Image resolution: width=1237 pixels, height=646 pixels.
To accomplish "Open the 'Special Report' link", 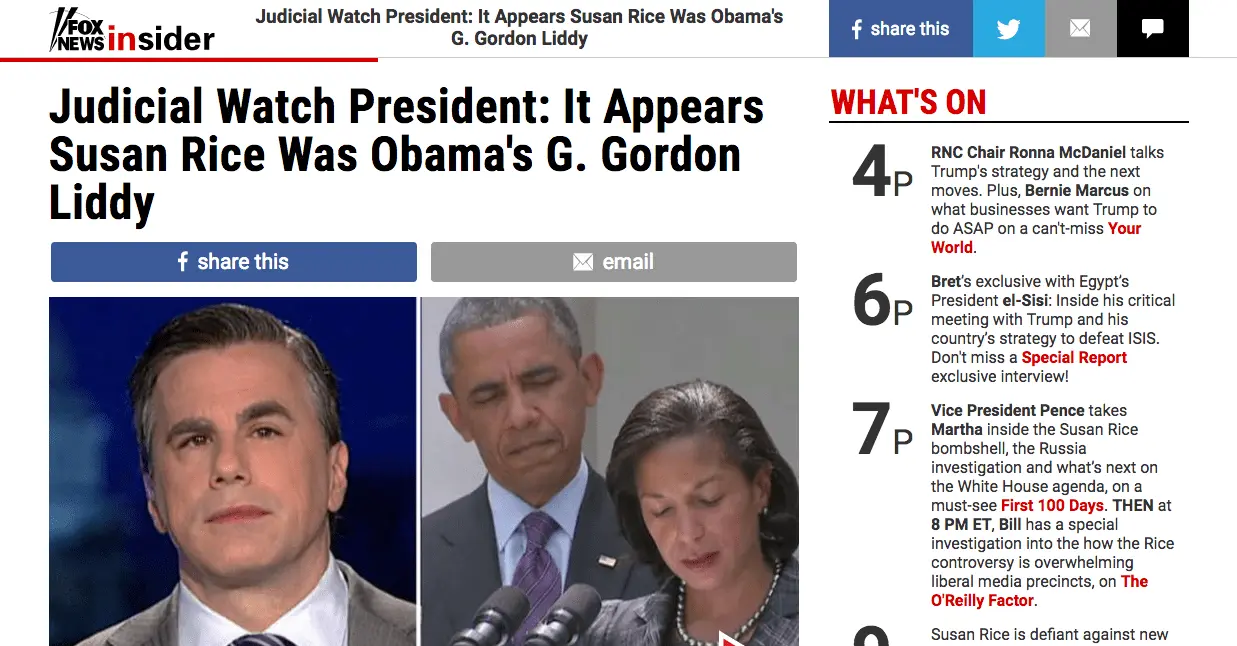I will (1074, 357).
